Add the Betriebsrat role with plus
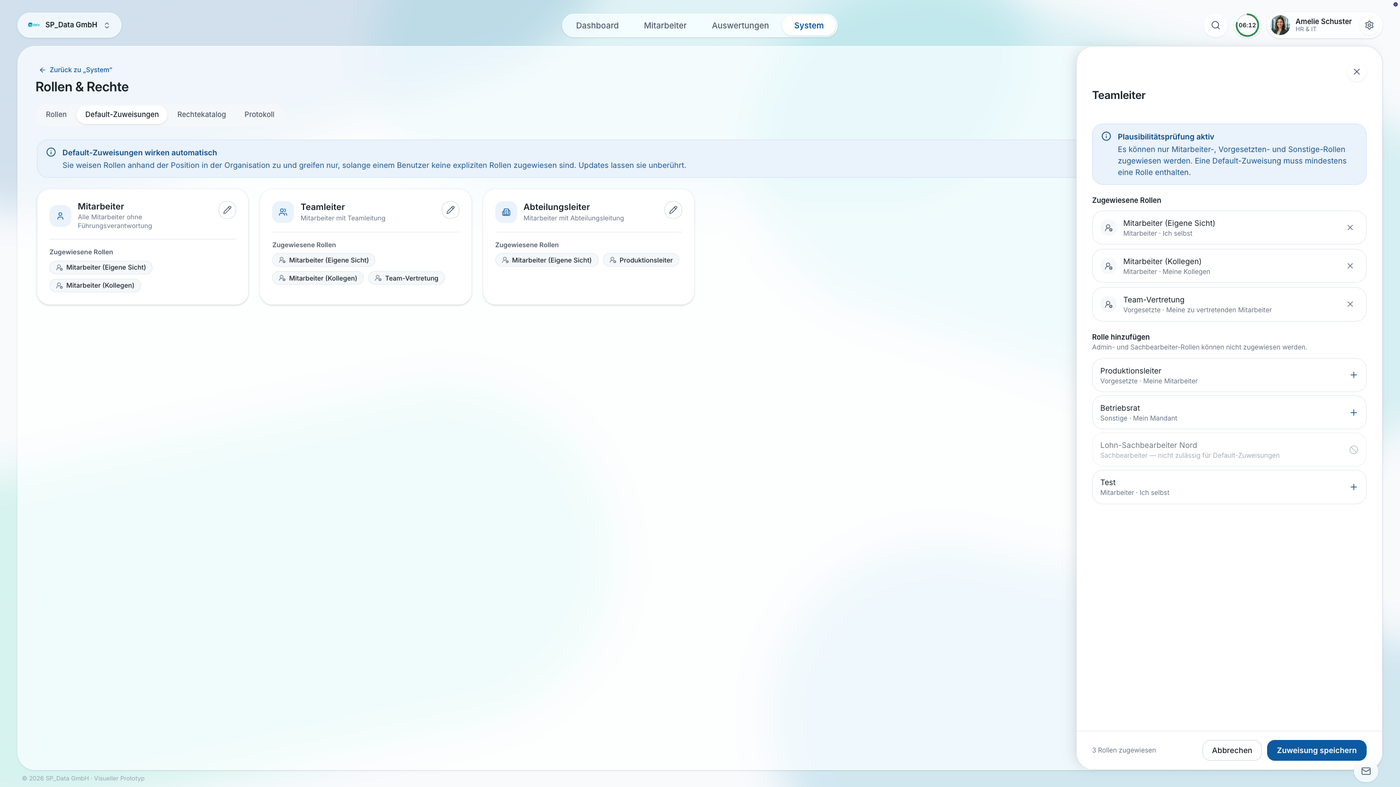The height and width of the screenshot is (787, 1400). pyautogui.click(x=1353, y=412)
